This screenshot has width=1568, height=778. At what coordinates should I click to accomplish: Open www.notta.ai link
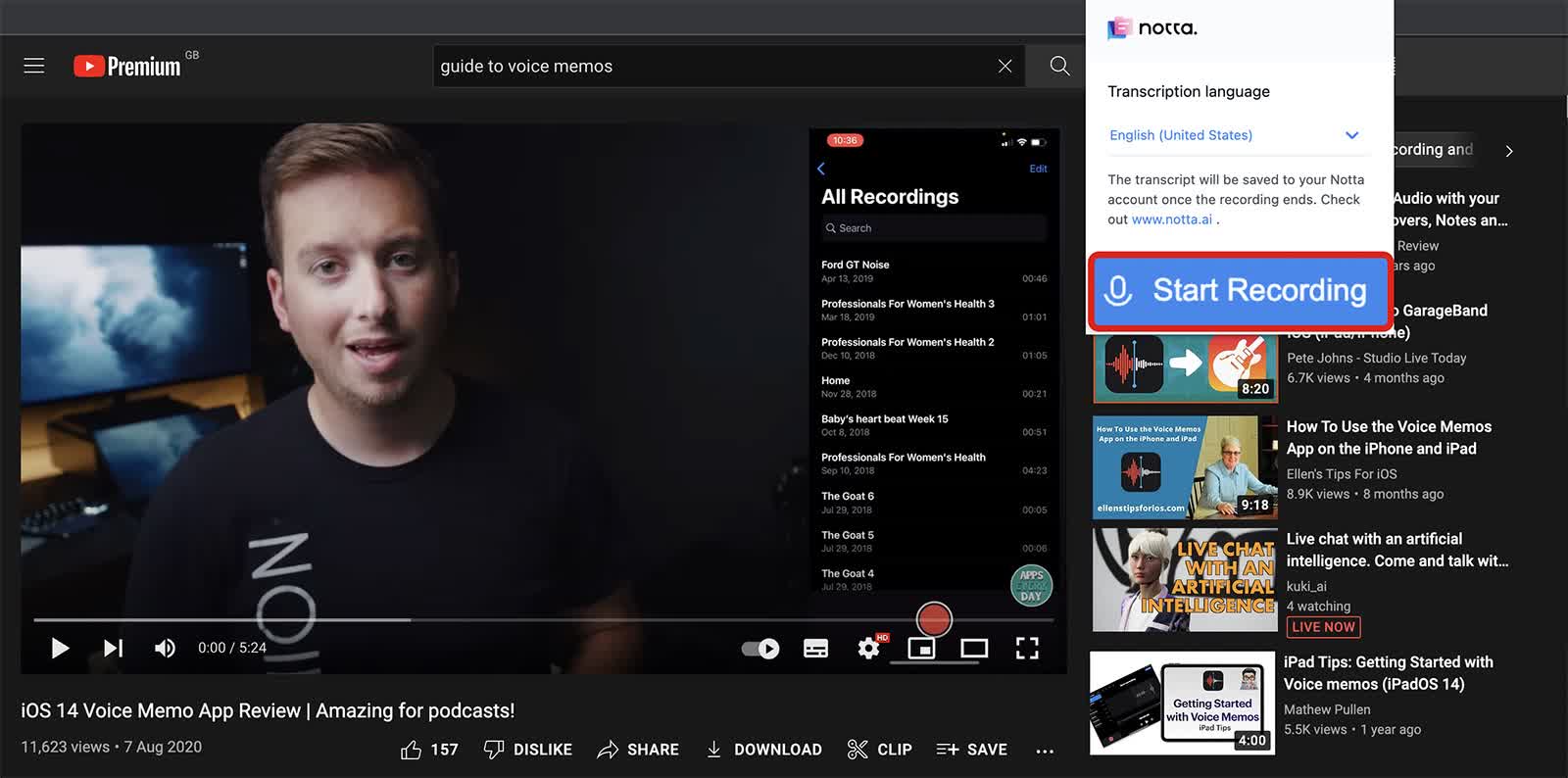coord(1172,219)
